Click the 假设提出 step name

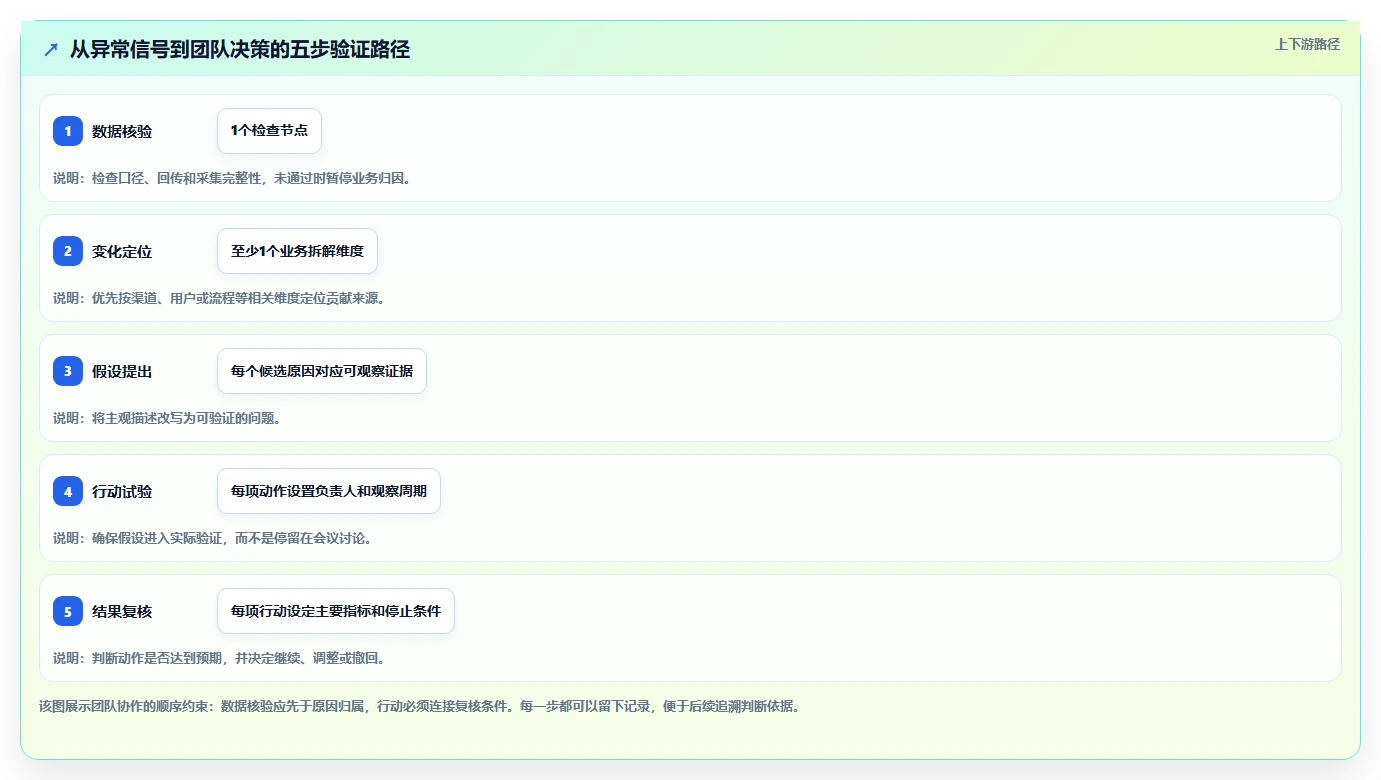[x=122, y=371]
